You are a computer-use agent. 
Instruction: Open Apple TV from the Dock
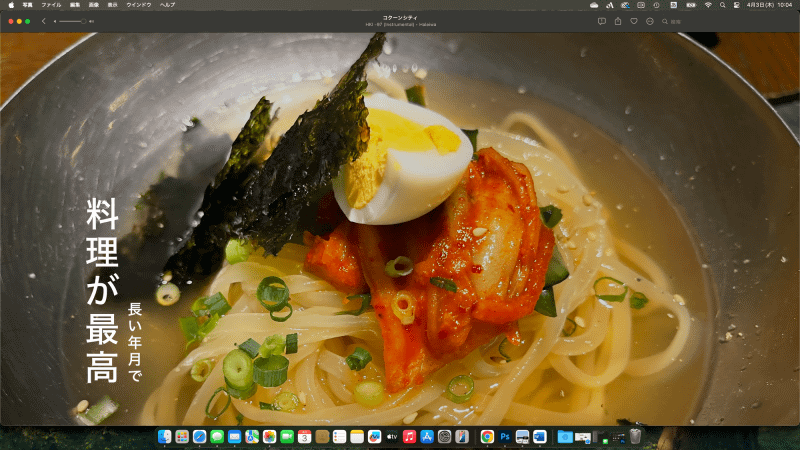[x=392, y=437]
